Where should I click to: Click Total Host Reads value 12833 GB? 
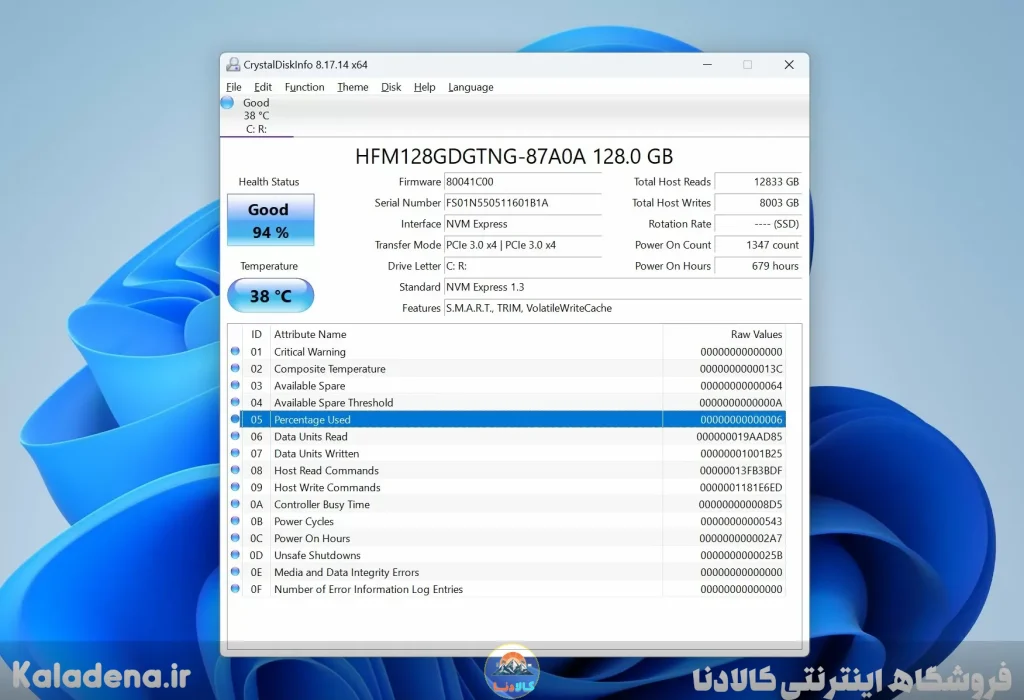(758, 182)
